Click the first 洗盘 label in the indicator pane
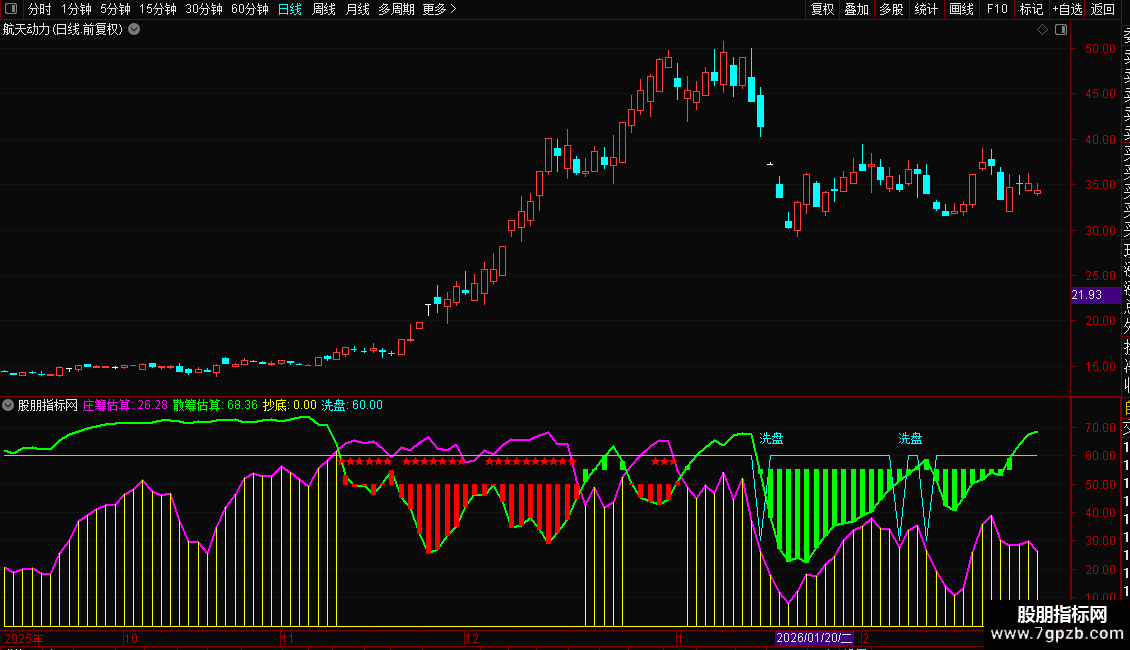 pyautogui.click(x=771, y=438)
